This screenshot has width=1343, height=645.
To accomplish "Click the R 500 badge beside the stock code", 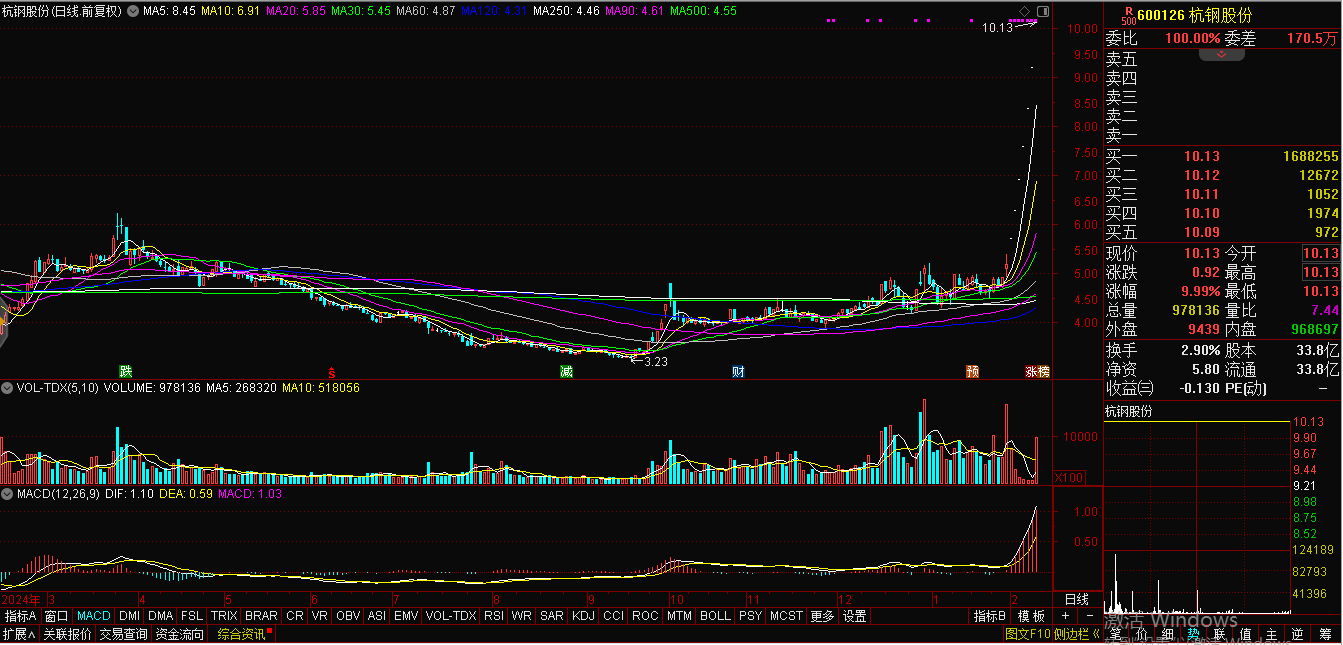I will tap(1129, 16).
